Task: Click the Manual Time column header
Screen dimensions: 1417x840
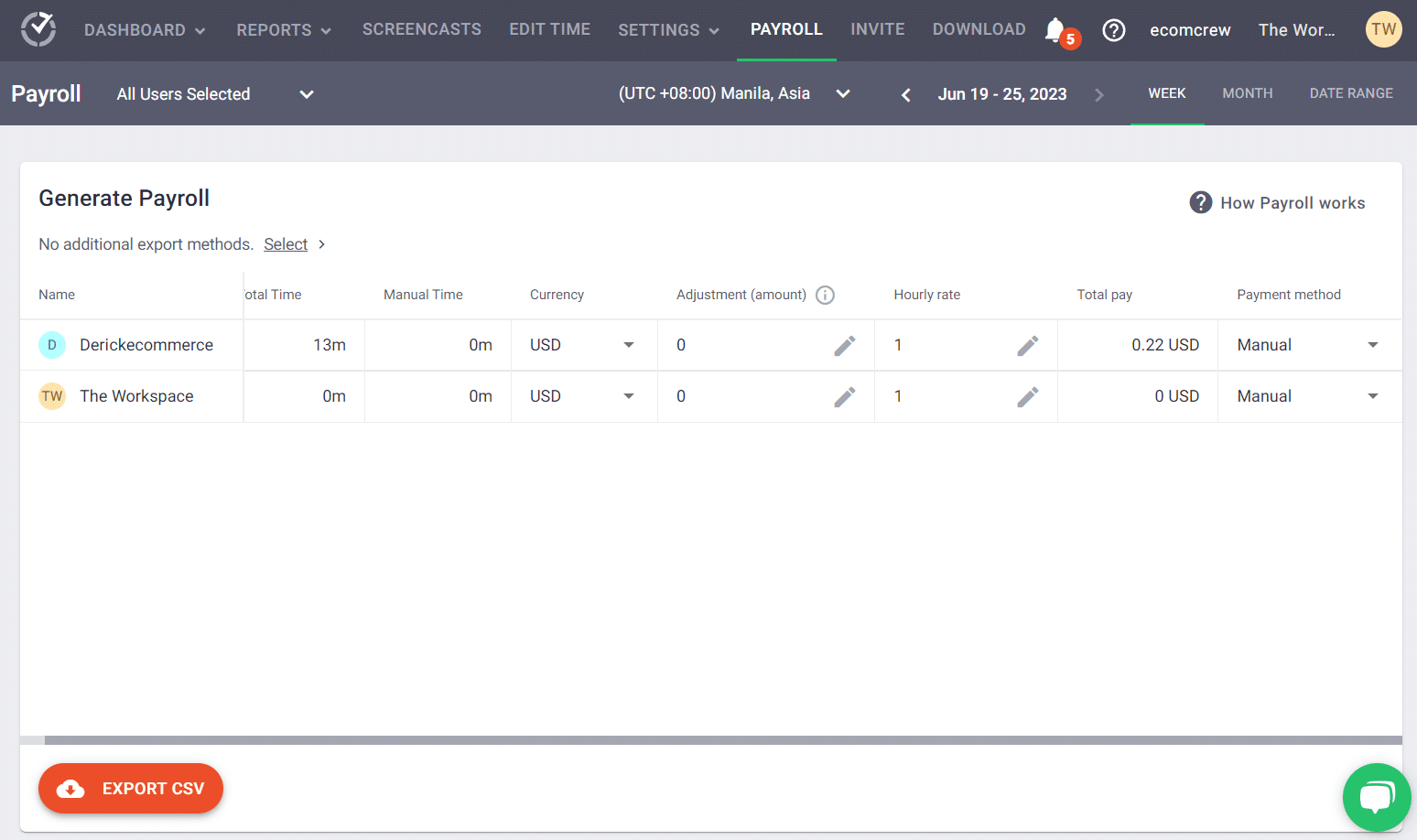Action: click(423, 295)
